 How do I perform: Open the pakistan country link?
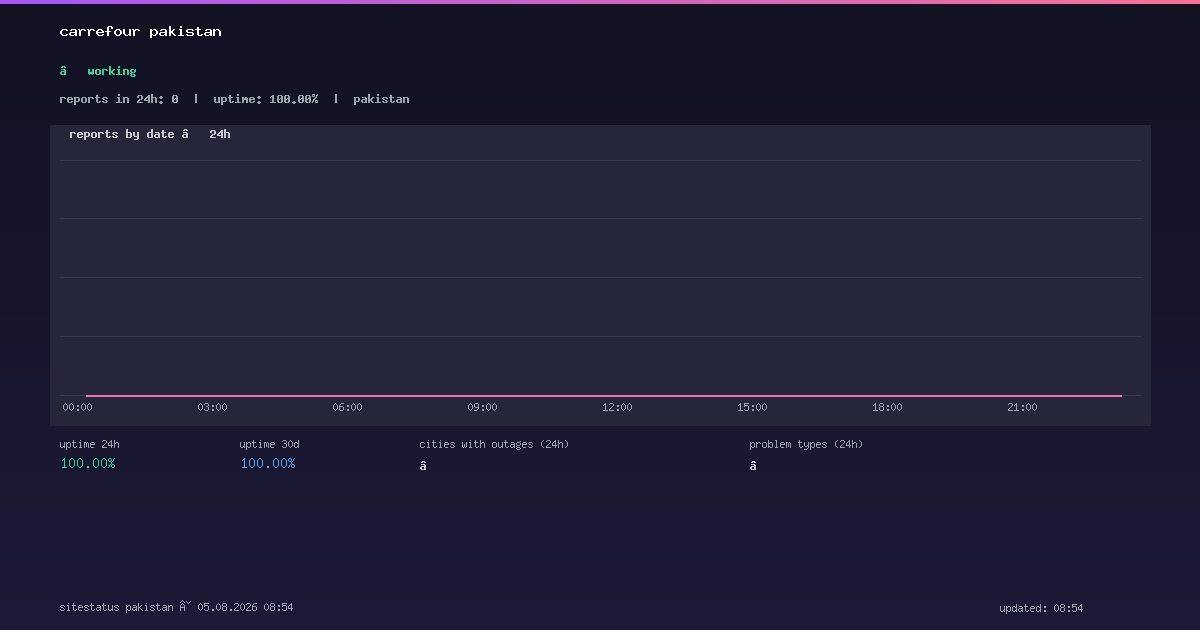pos(381,99)
